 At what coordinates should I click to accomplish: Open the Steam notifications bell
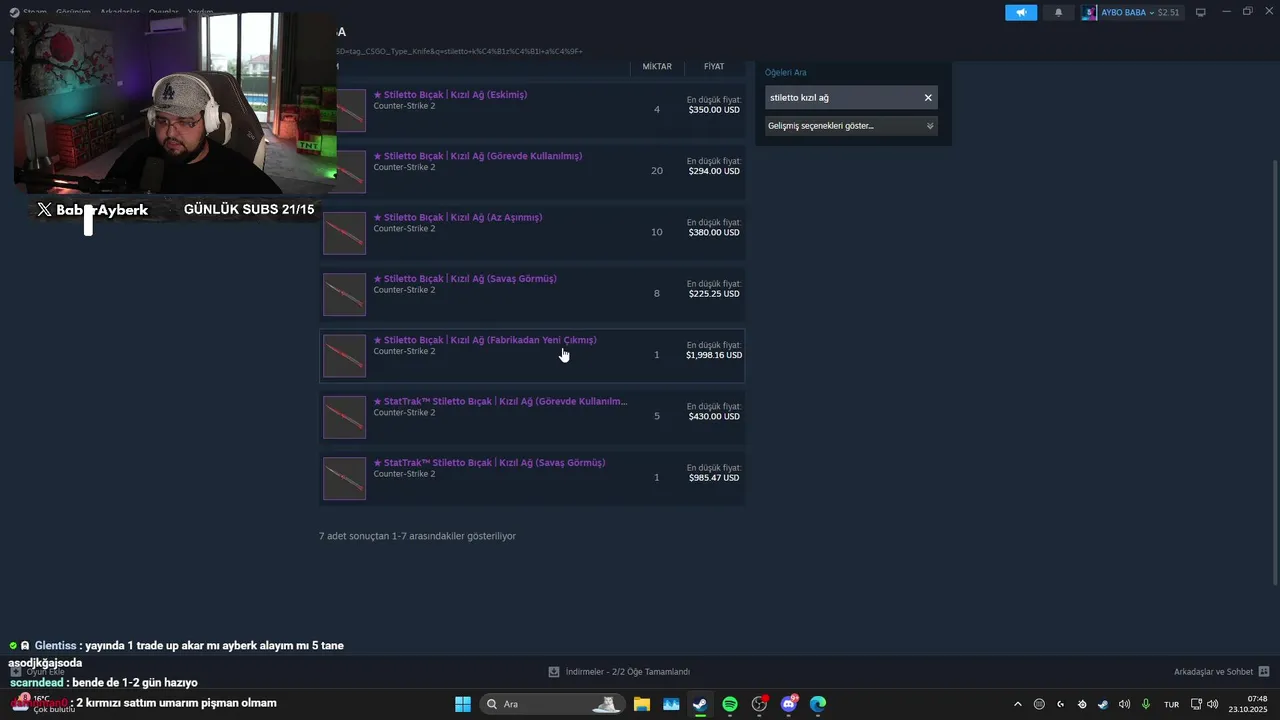pos(1059,12)
